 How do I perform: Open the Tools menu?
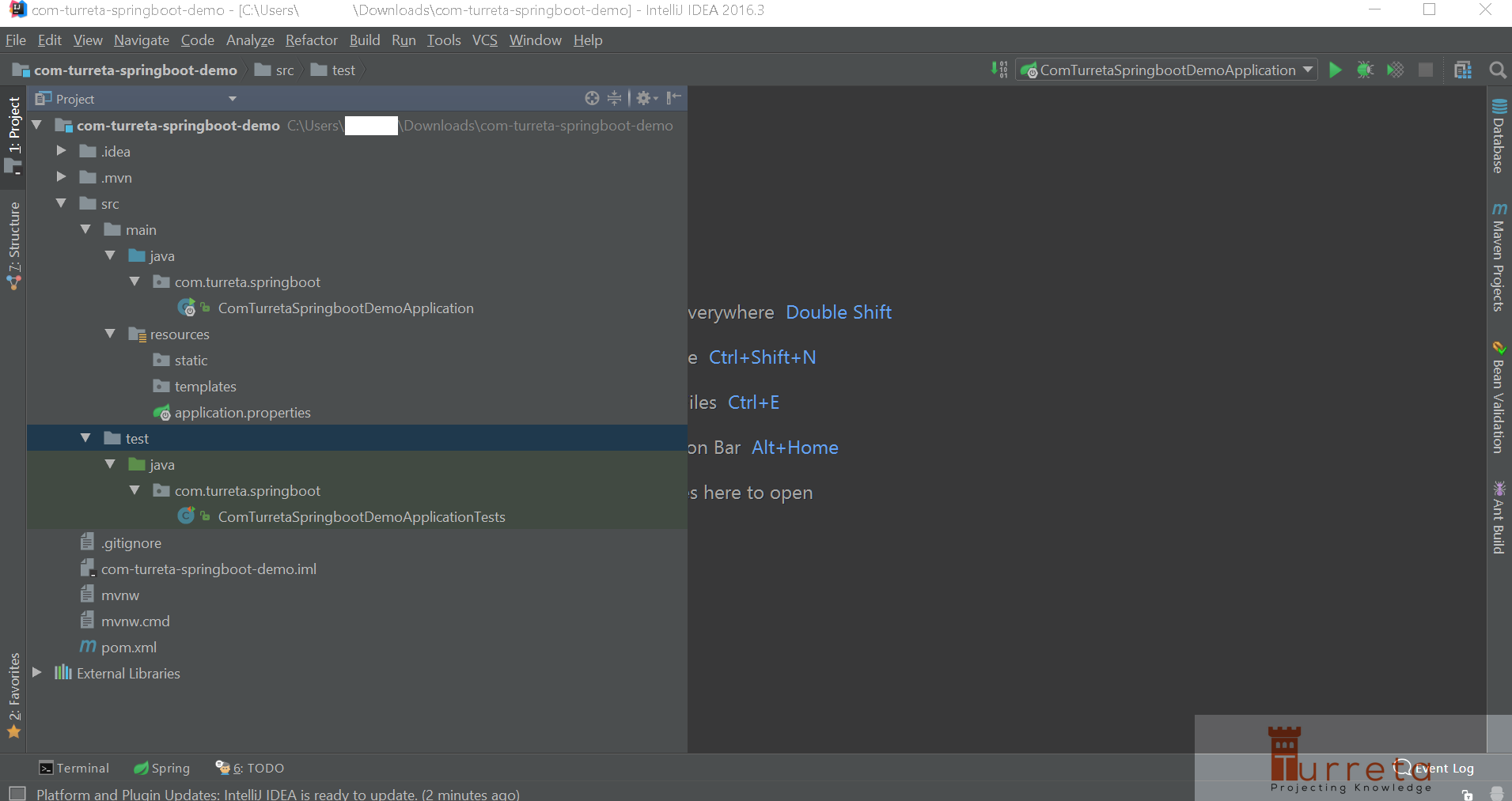(444, 40)
